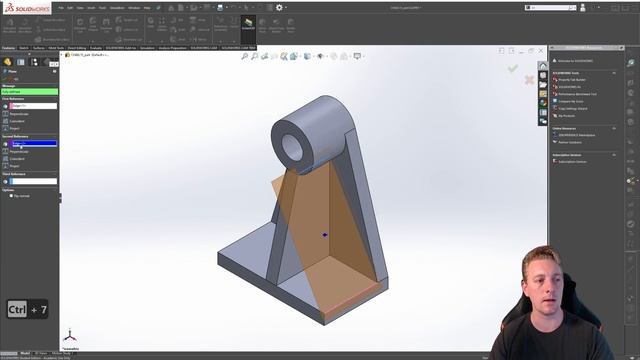This screenshot has width=640, height=360.
Task: Switch to the Sketch ribbon tab
Action: pyautogui.click(x=24, y=48)
